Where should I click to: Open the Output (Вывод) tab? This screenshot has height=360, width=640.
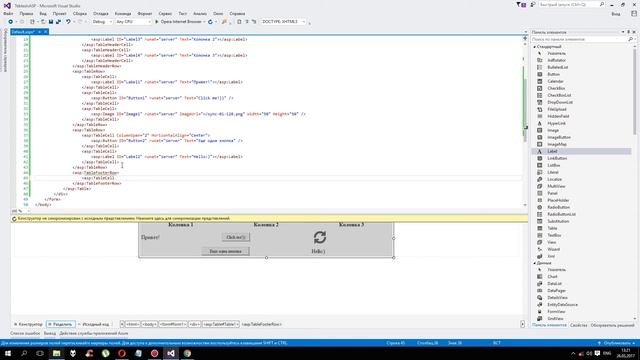50,333
